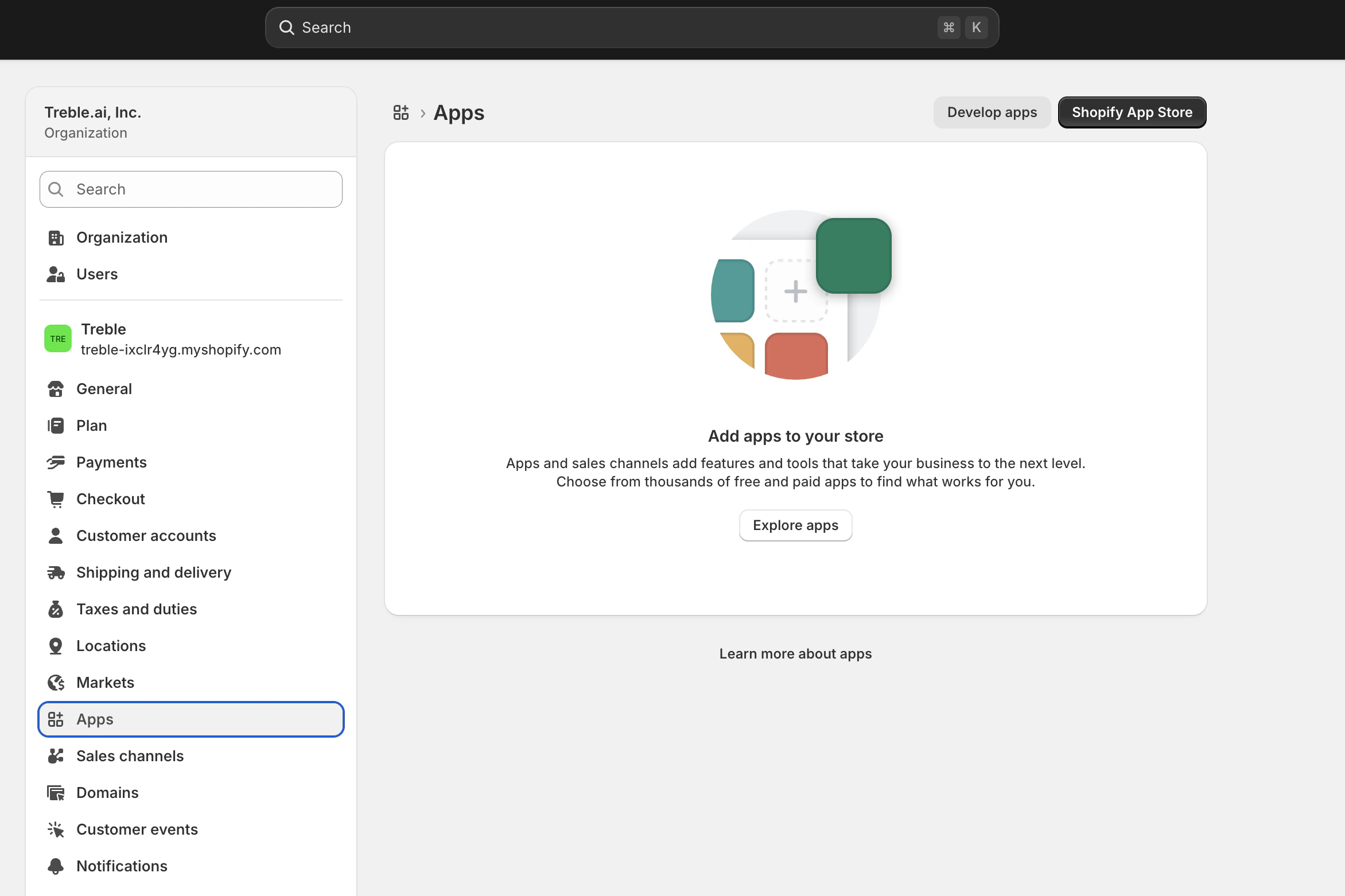Click the Explore apps button
The height and width of the screenshot is (896, 1345).
[795, 525]
